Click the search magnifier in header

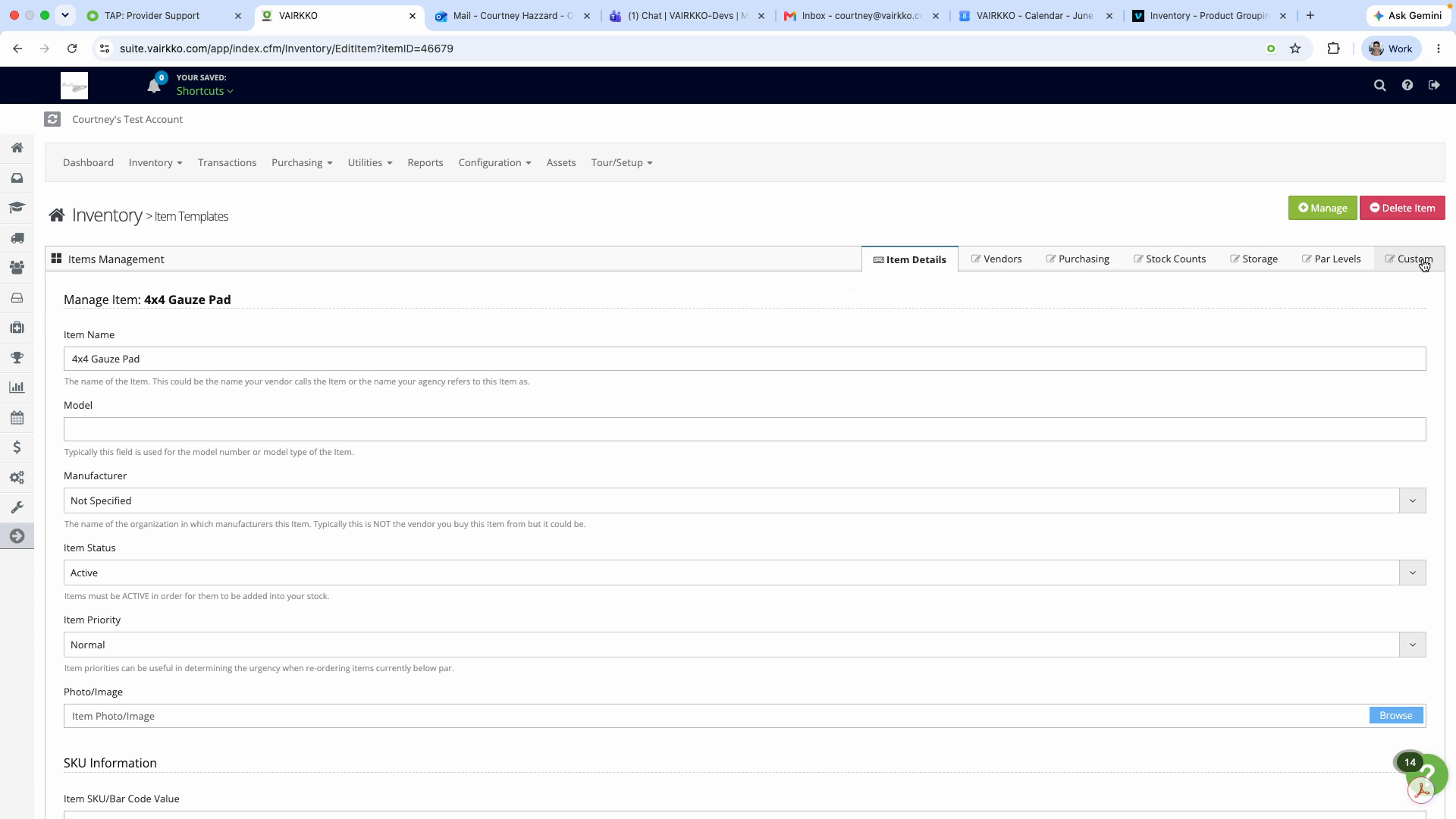pyautogui.click(x=1380, y=86)
